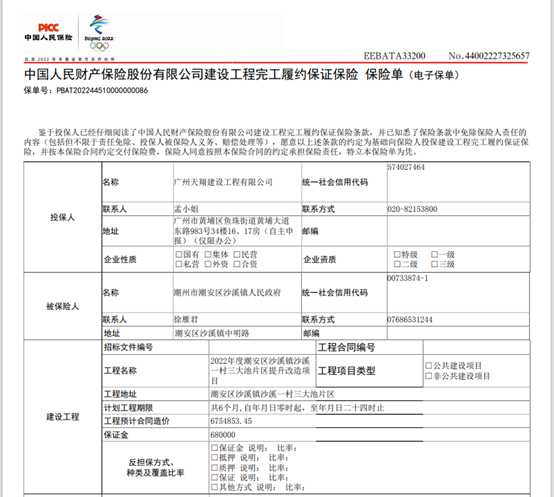Click the 招标文件编号 label
The width and height of the screenshot is (554, 497).
coord(128,347)
